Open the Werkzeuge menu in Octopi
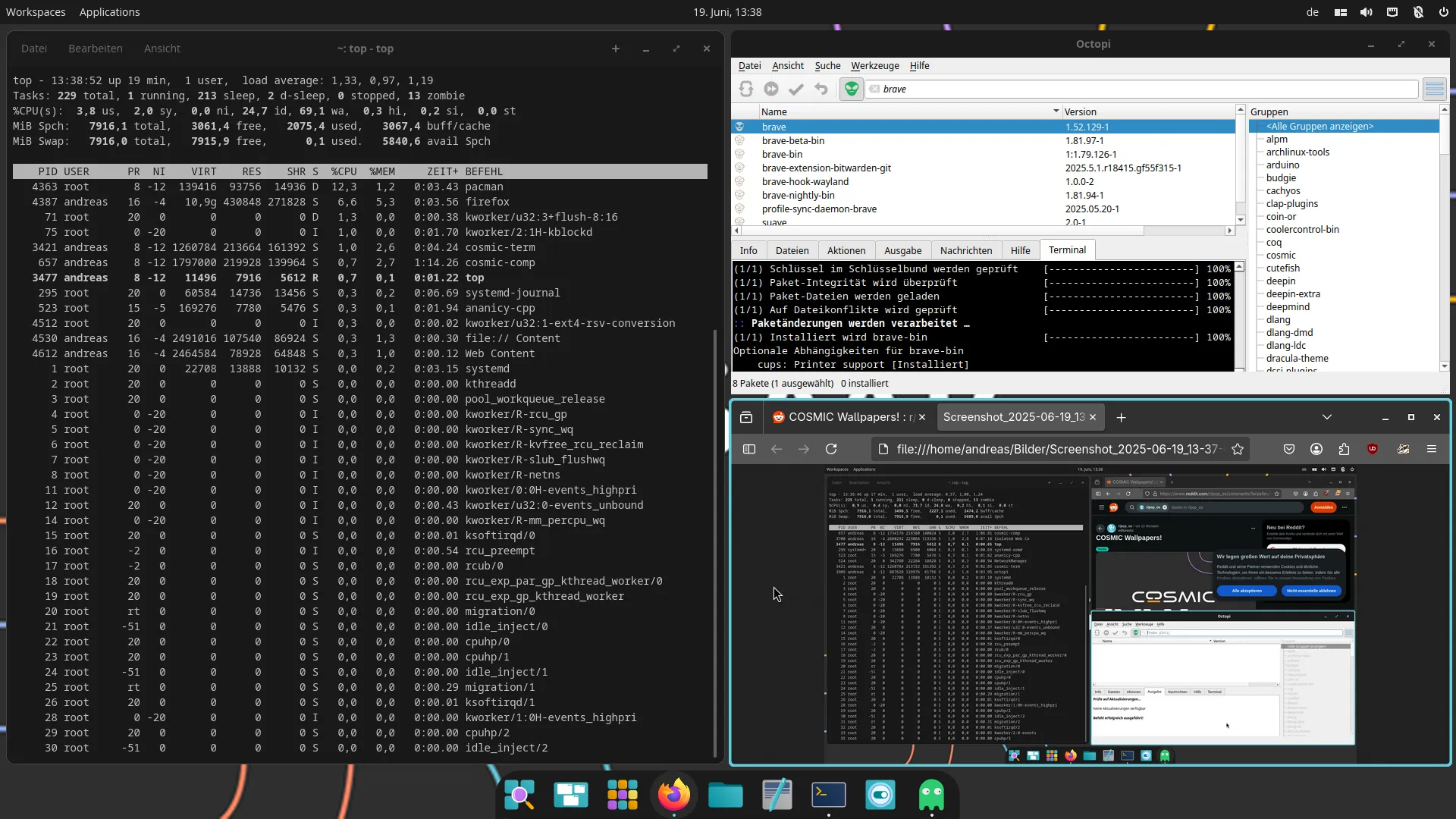This screenshot has height=819, width=1456. [874, 66]
